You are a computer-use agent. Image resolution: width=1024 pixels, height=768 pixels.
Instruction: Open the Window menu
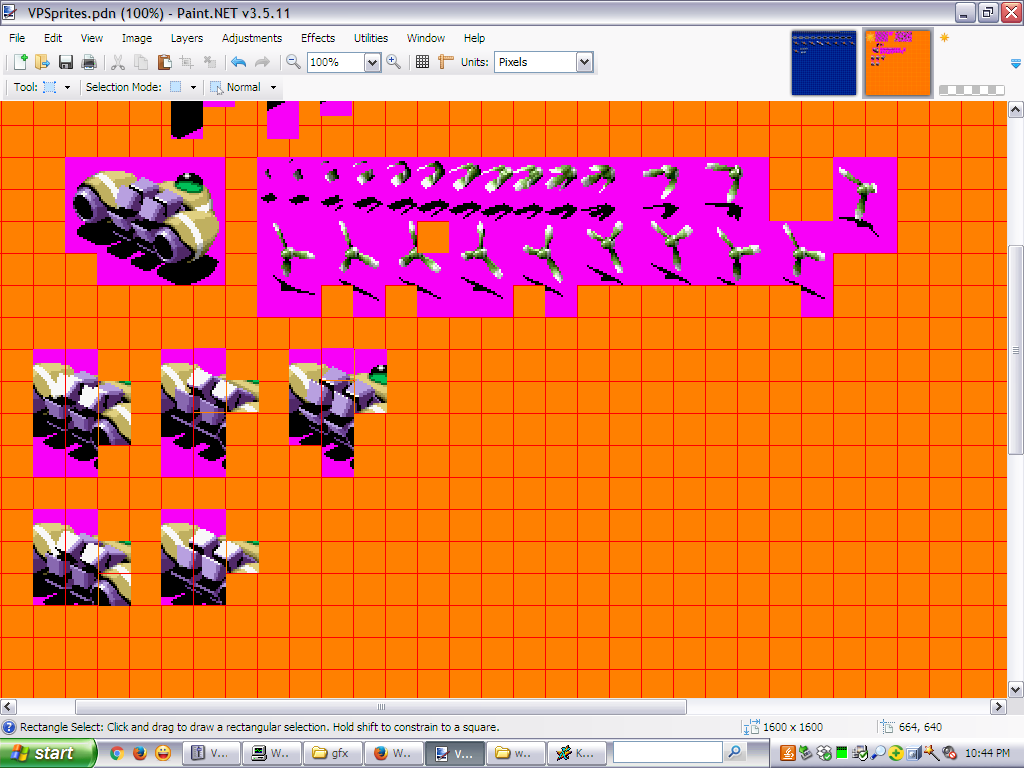426,38
